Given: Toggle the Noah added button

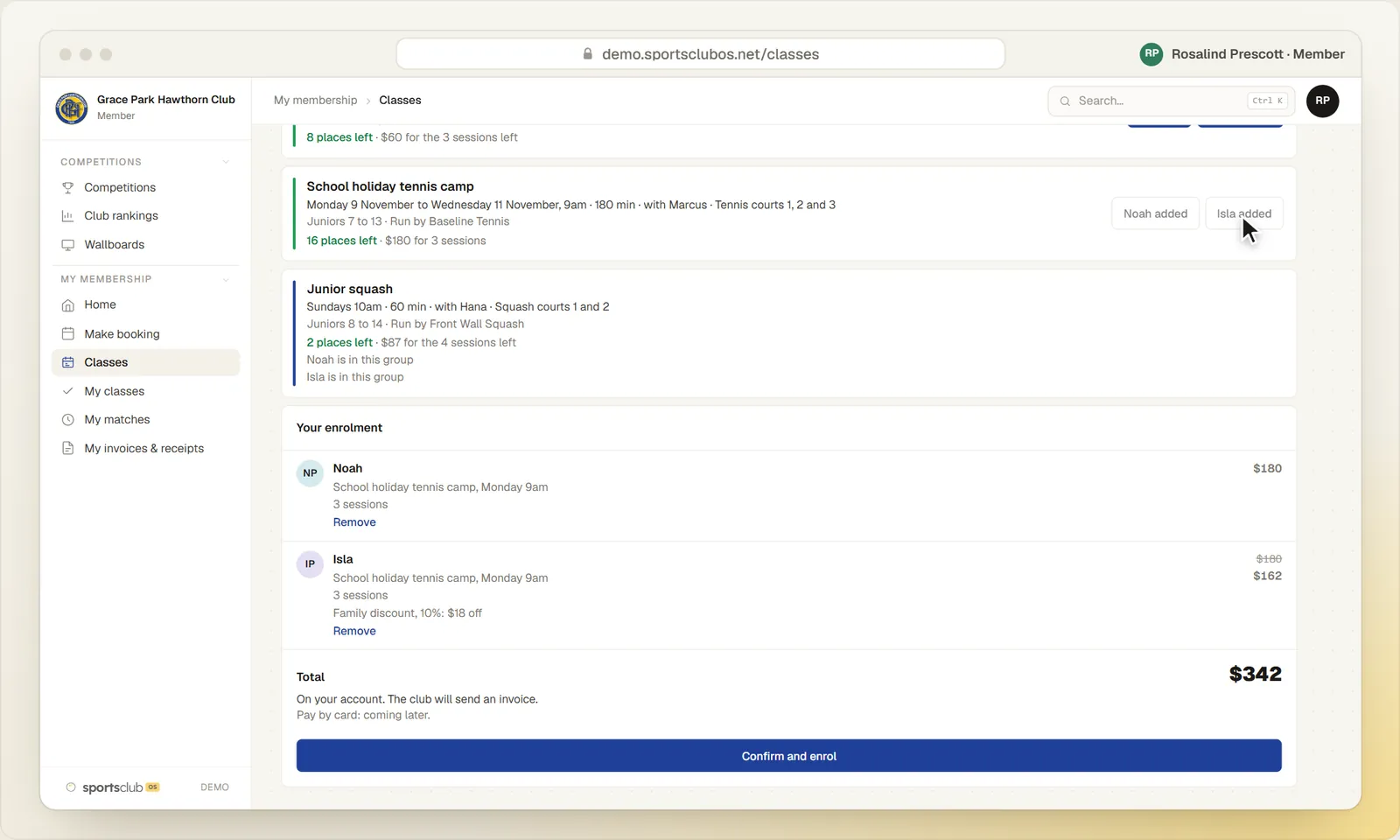Looking at the screenshot, I should point(1155,213).
